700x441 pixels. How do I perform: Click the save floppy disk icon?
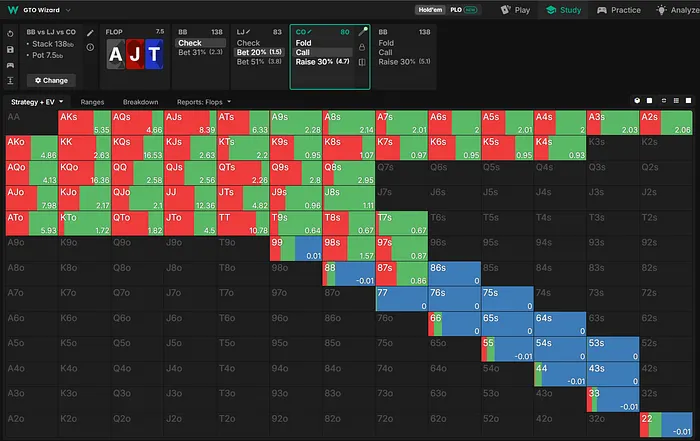point(10,50)
